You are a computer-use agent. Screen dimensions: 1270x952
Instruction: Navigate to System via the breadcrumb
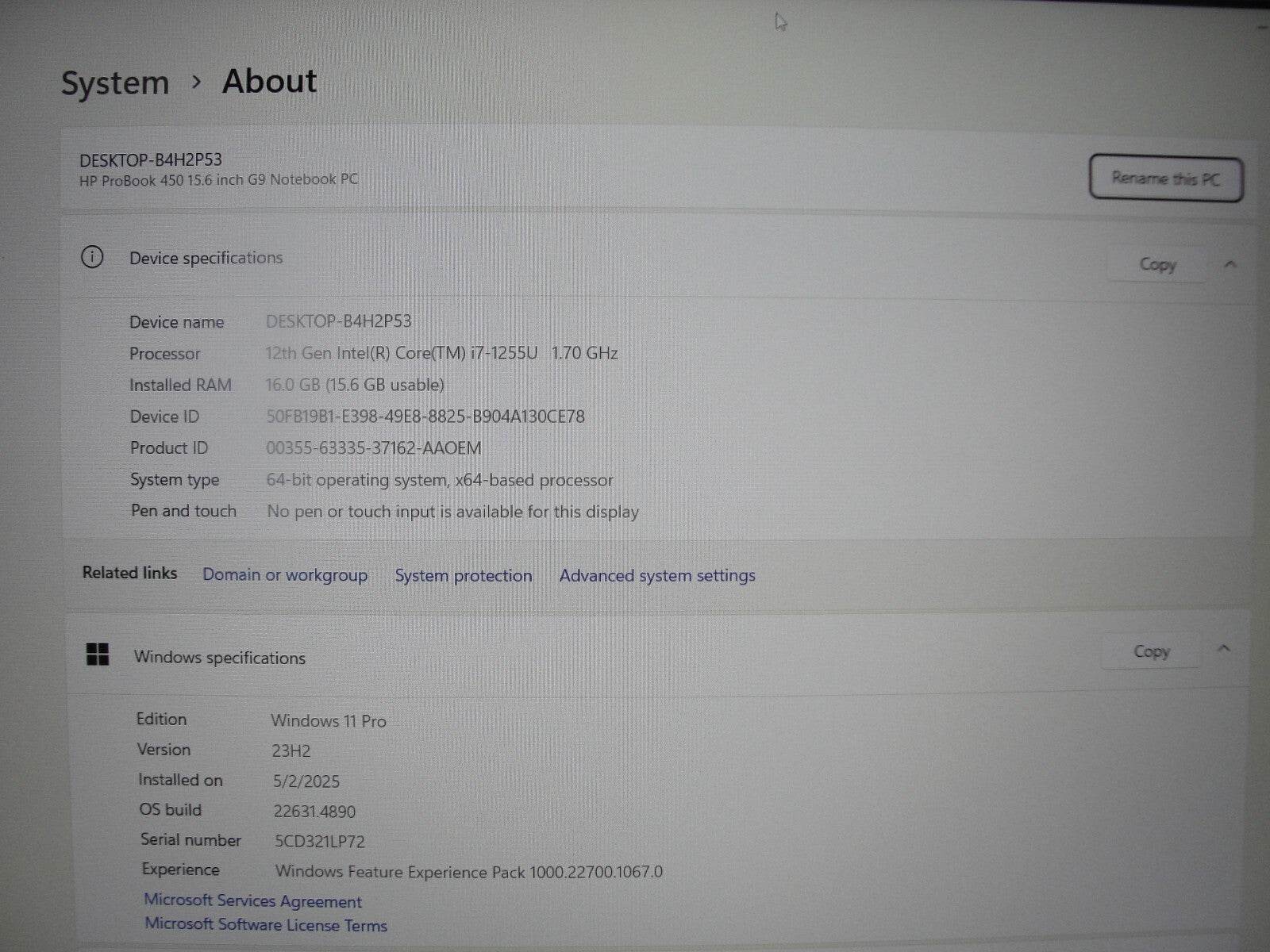click(x=116, y=82)
